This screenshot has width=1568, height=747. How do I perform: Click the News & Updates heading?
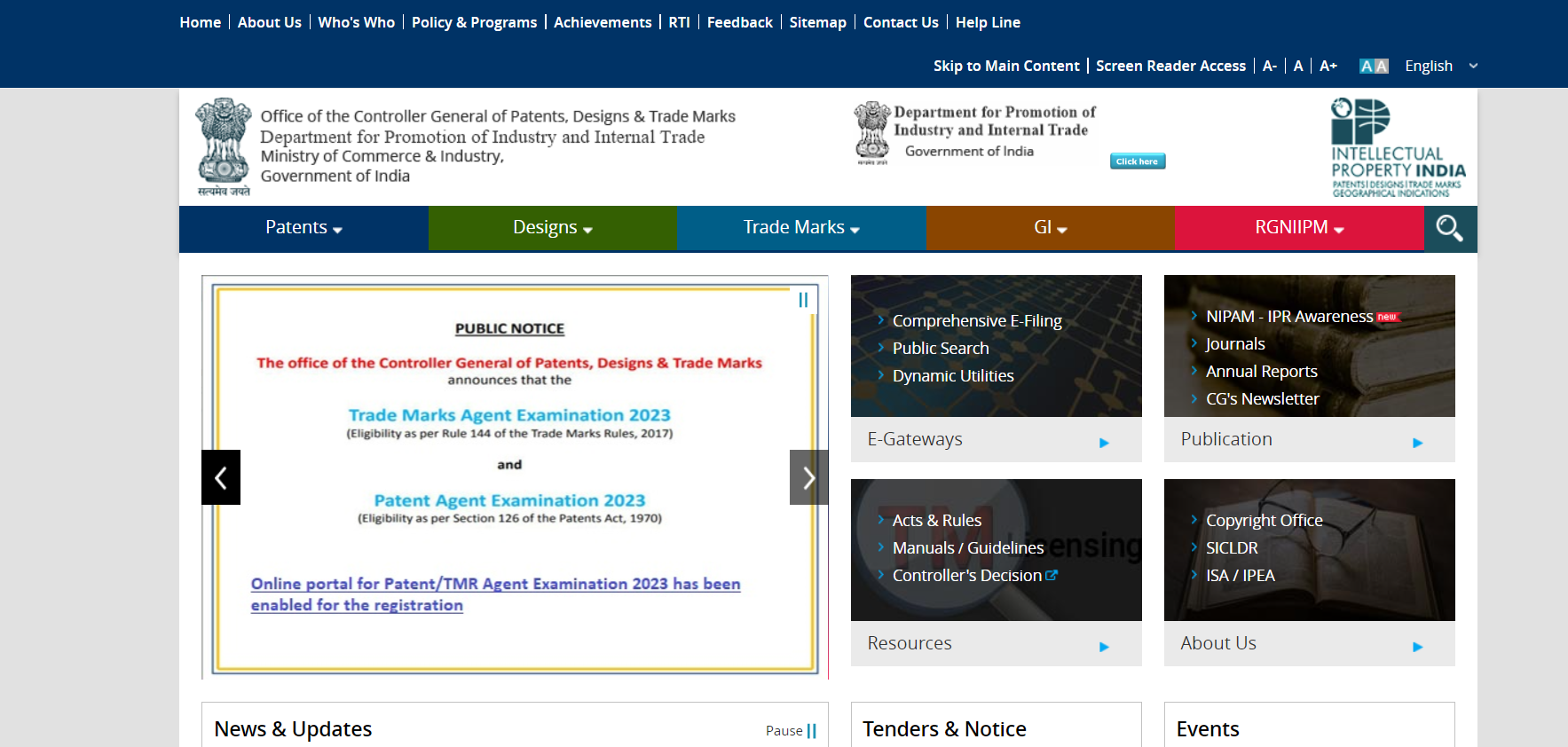[293, 729]
